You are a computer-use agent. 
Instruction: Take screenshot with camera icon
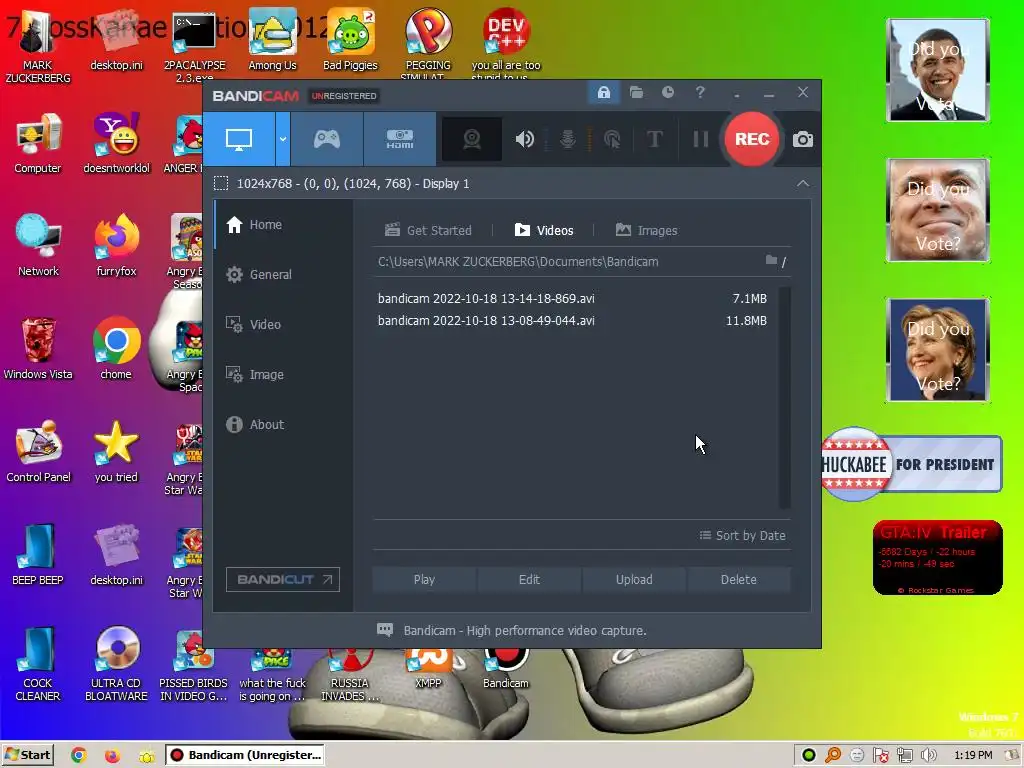pos(803,139)
